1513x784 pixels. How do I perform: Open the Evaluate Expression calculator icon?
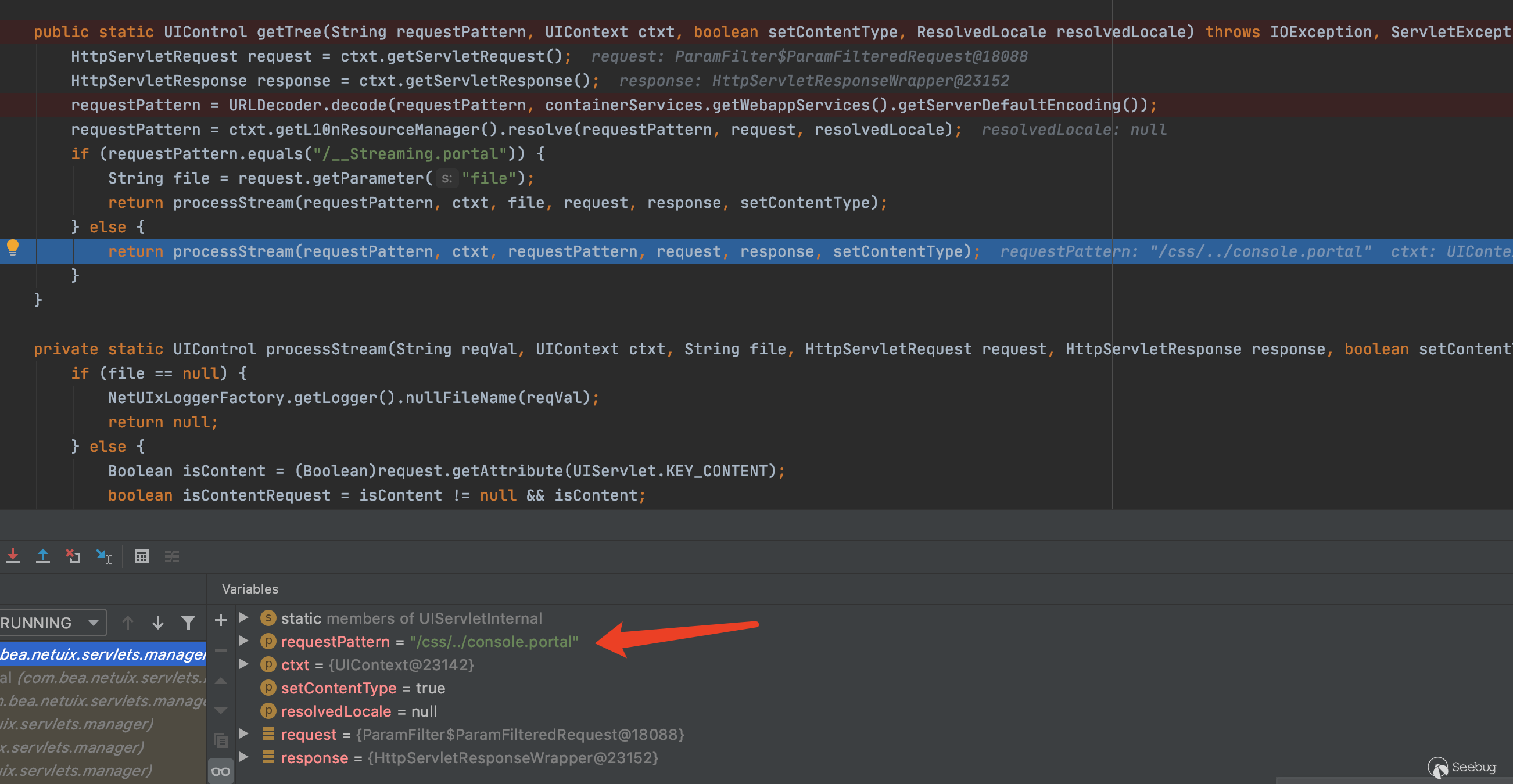point(142,556)
